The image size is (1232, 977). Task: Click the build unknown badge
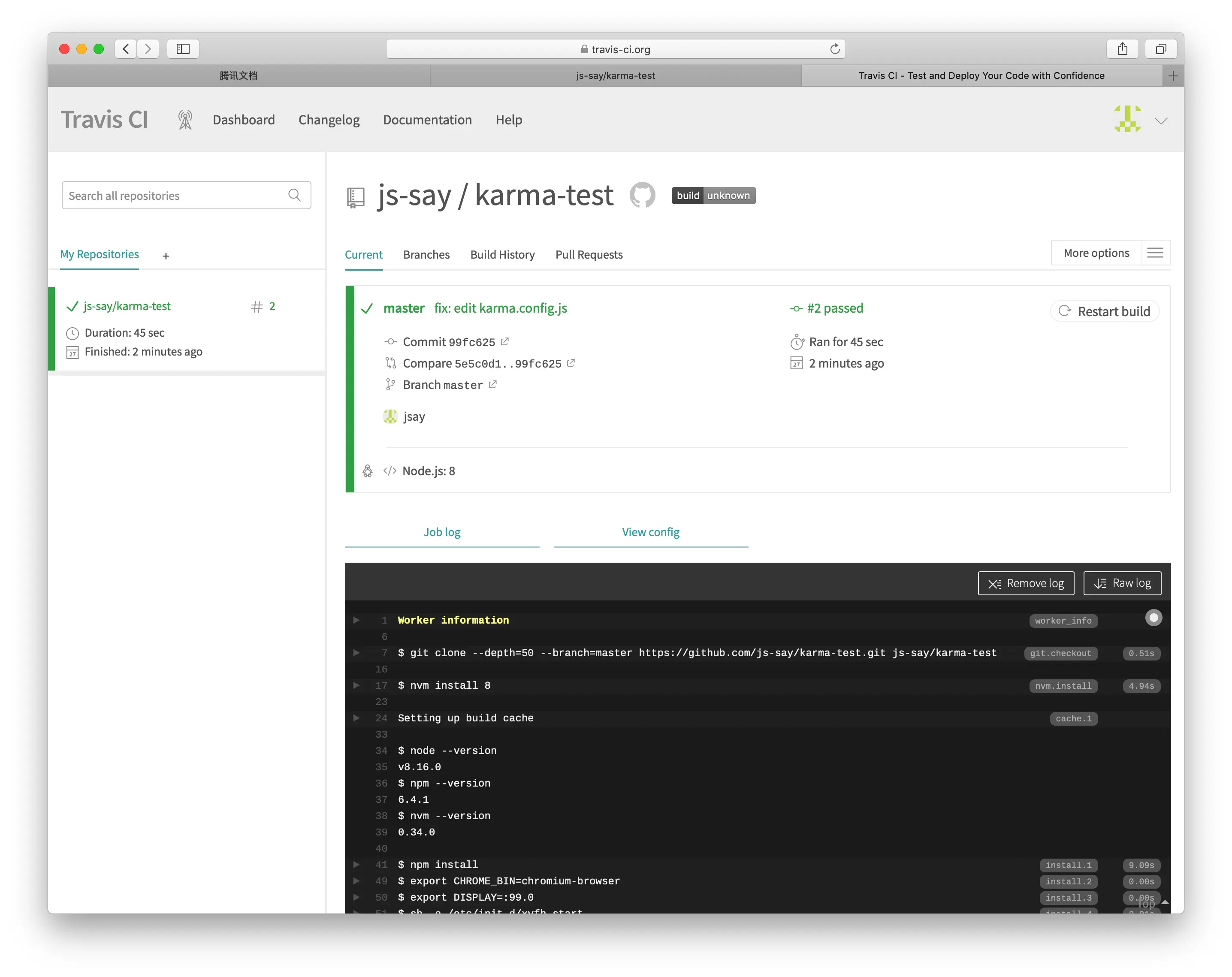tap(713, 196)
